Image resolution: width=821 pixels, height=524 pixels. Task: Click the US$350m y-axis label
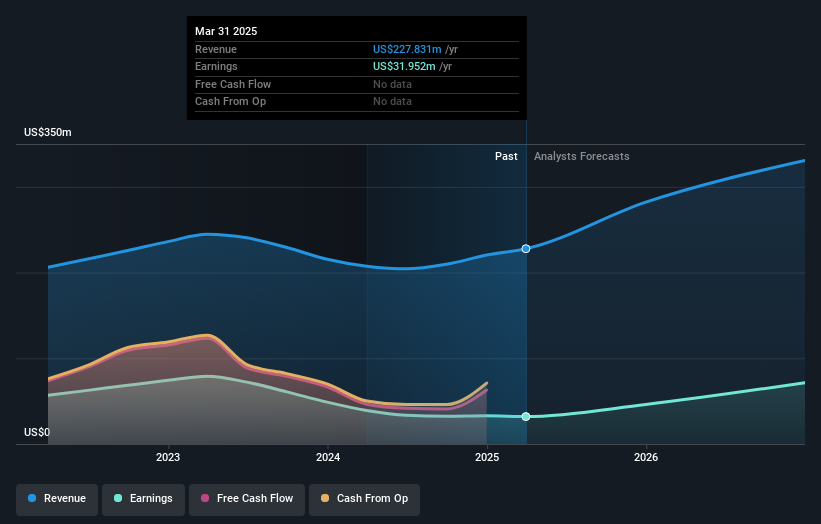click(48, 132)
